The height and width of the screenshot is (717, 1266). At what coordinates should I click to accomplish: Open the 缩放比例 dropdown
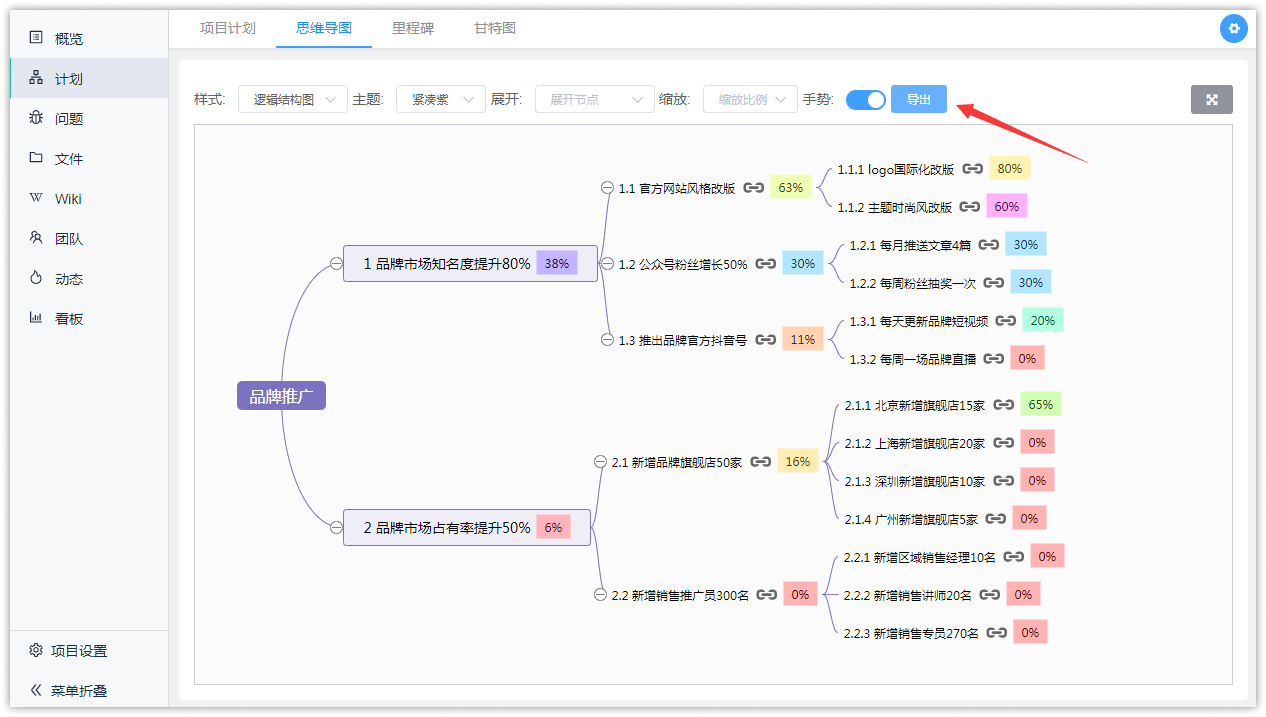(751, 100)
